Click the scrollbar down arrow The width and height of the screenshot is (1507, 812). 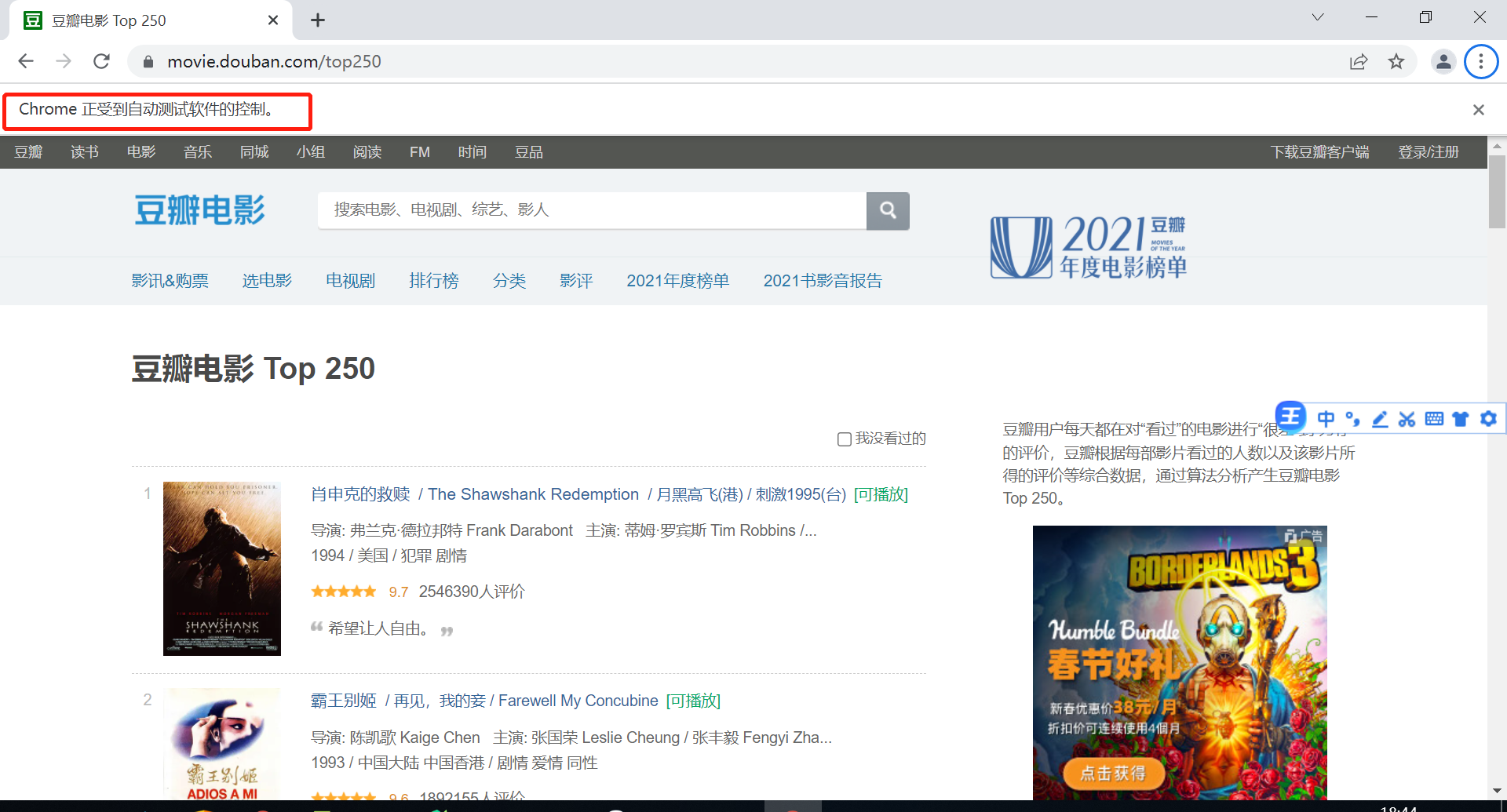pos(1497,791)
